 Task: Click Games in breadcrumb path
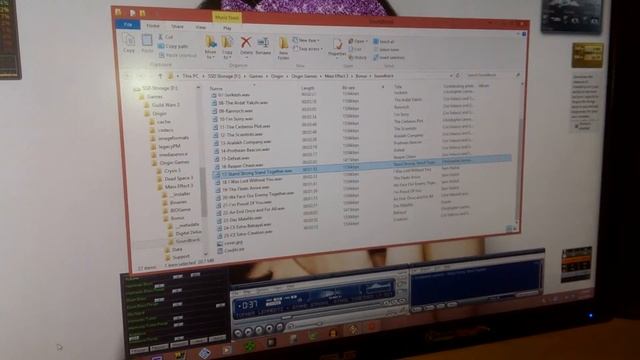(256, 76)
